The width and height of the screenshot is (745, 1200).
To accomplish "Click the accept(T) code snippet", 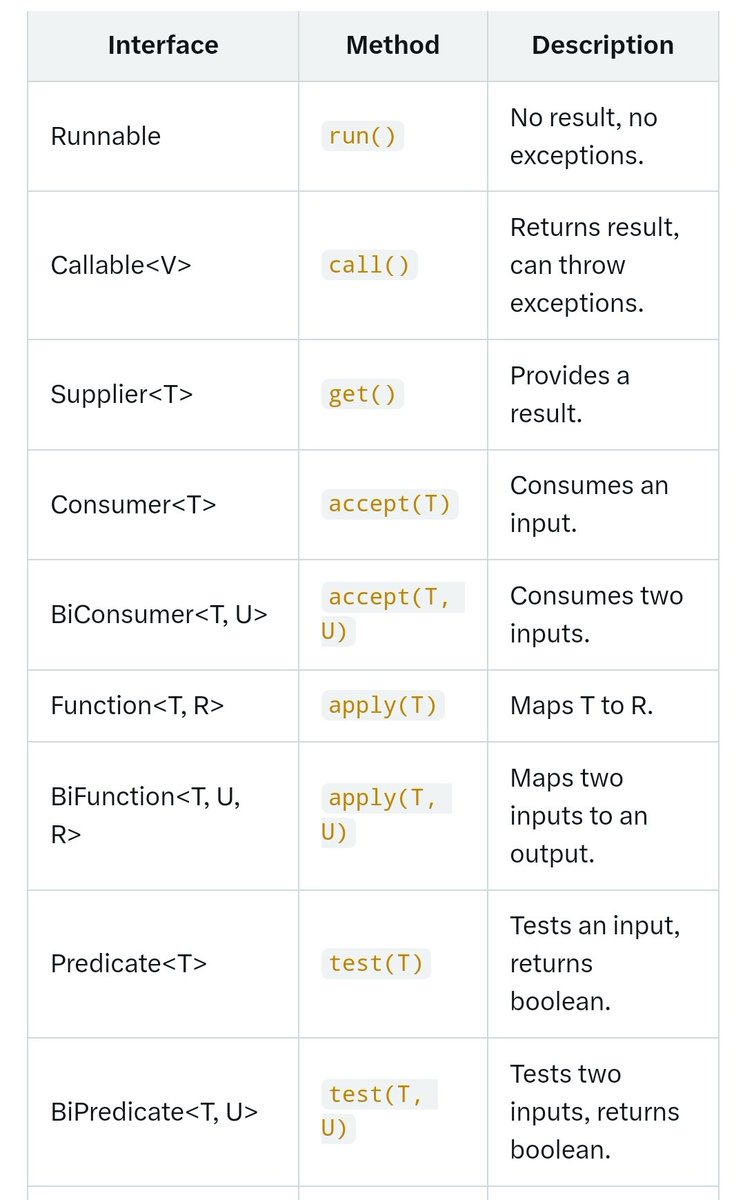I will pyautogui.click(x=390, y=504).
